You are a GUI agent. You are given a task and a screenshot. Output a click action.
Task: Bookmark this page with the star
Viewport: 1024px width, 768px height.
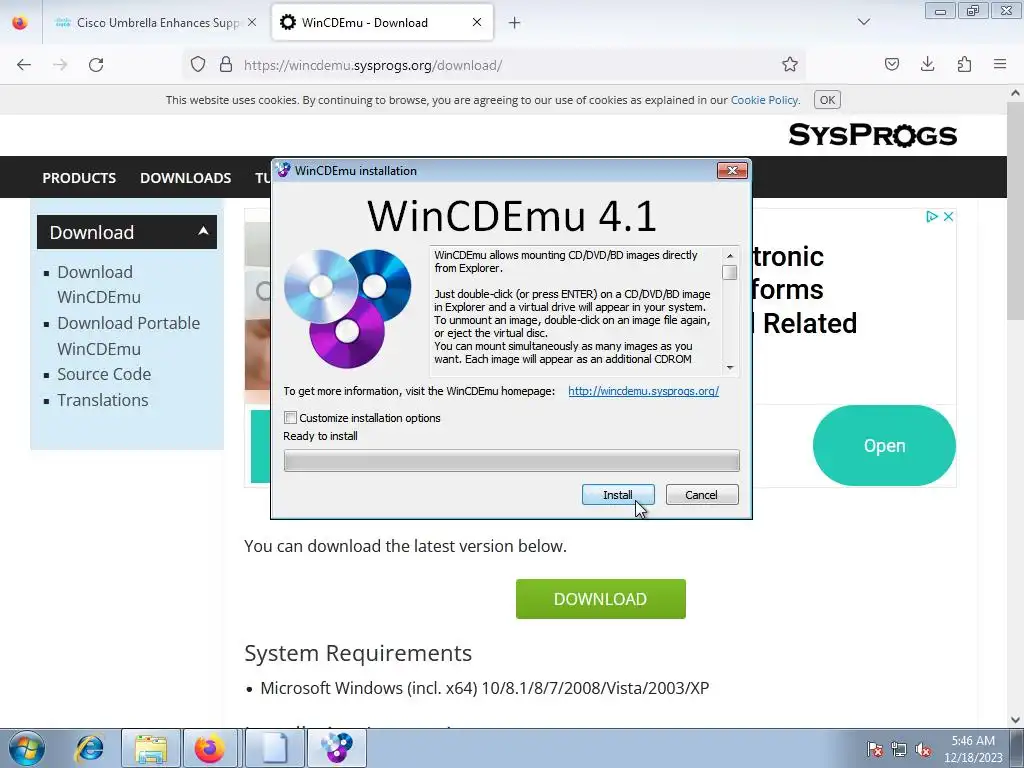pyautogui.click(x=790, y=65)
